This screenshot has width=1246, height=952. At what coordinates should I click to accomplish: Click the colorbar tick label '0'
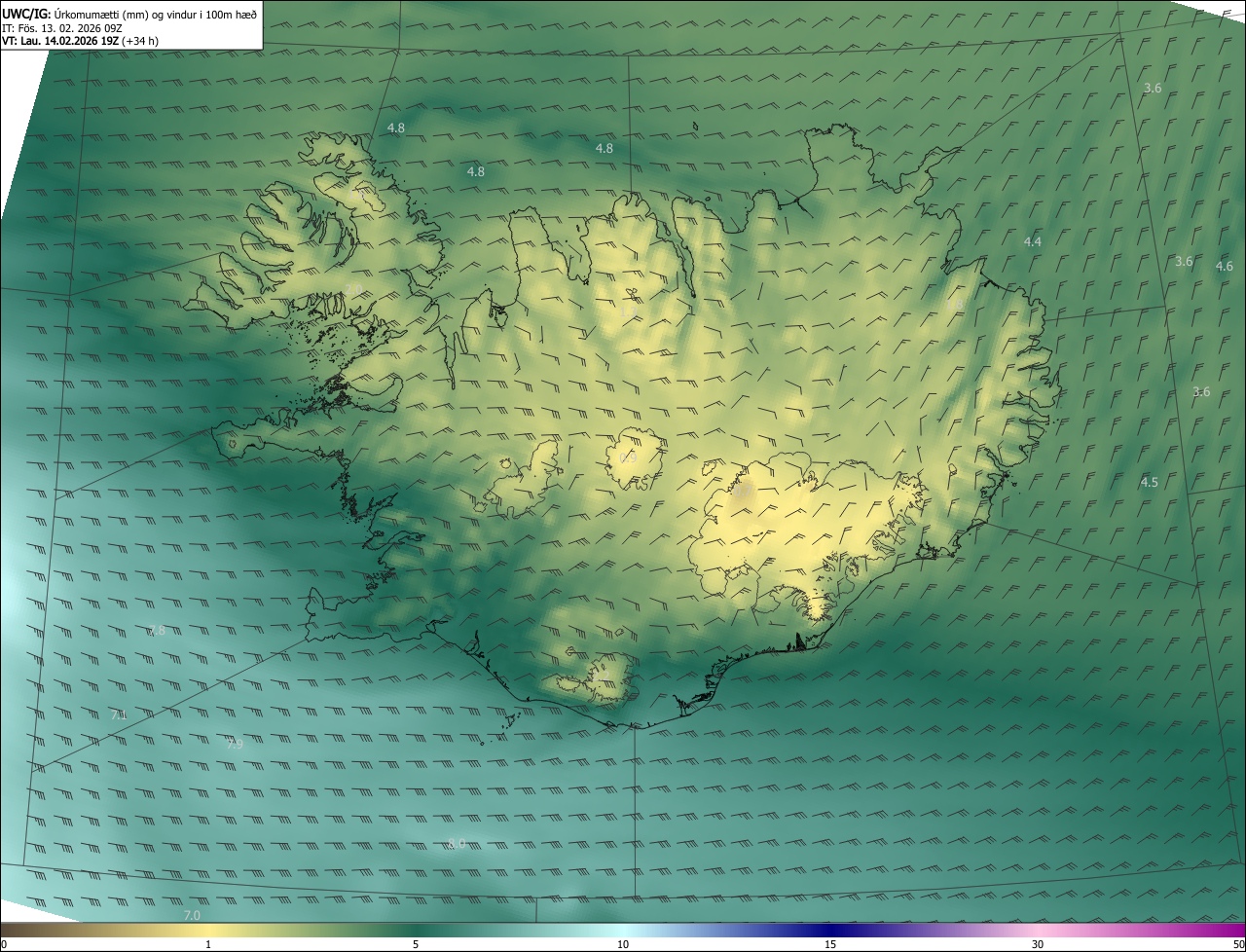(x=4, y=944)
